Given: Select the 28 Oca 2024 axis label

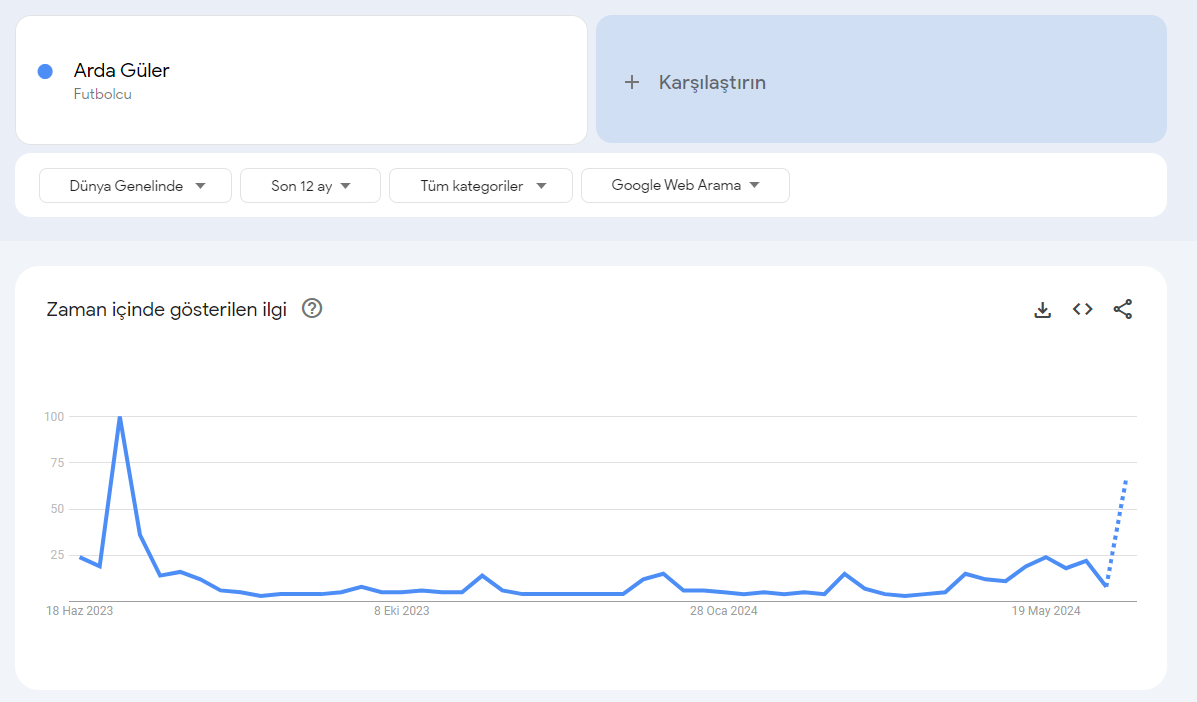Looking at the screenshot, I should (723, 611).
